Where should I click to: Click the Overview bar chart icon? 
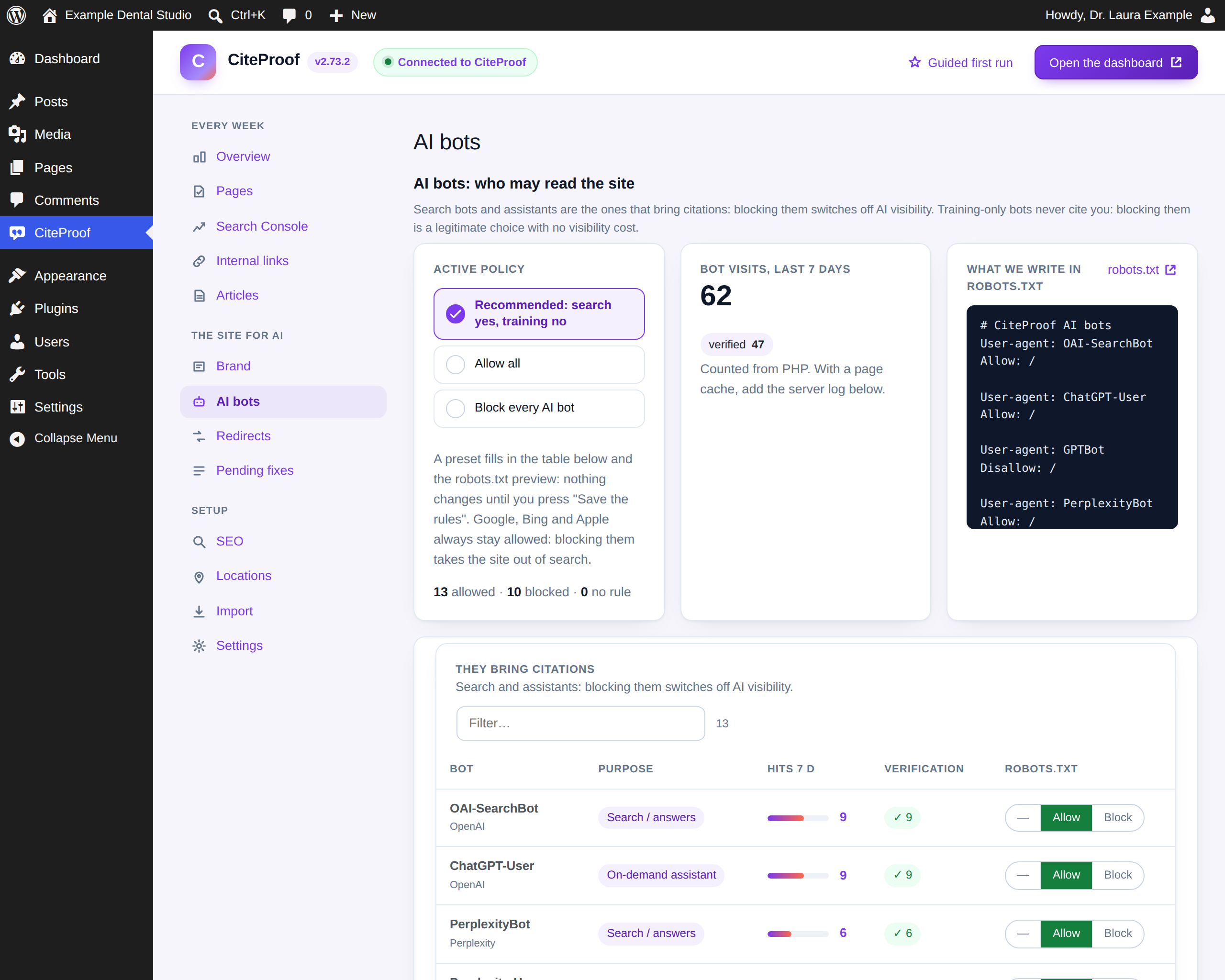(x=199, y=157)
